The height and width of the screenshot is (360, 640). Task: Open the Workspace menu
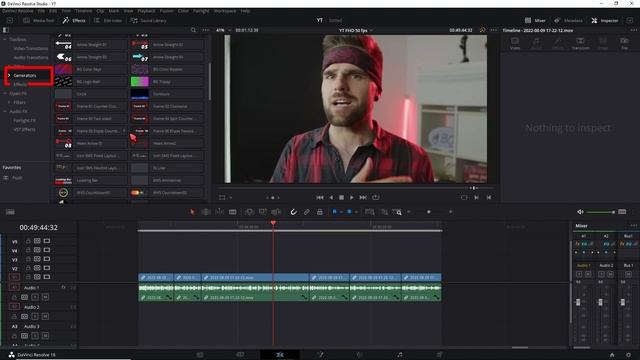pos(225,11)
